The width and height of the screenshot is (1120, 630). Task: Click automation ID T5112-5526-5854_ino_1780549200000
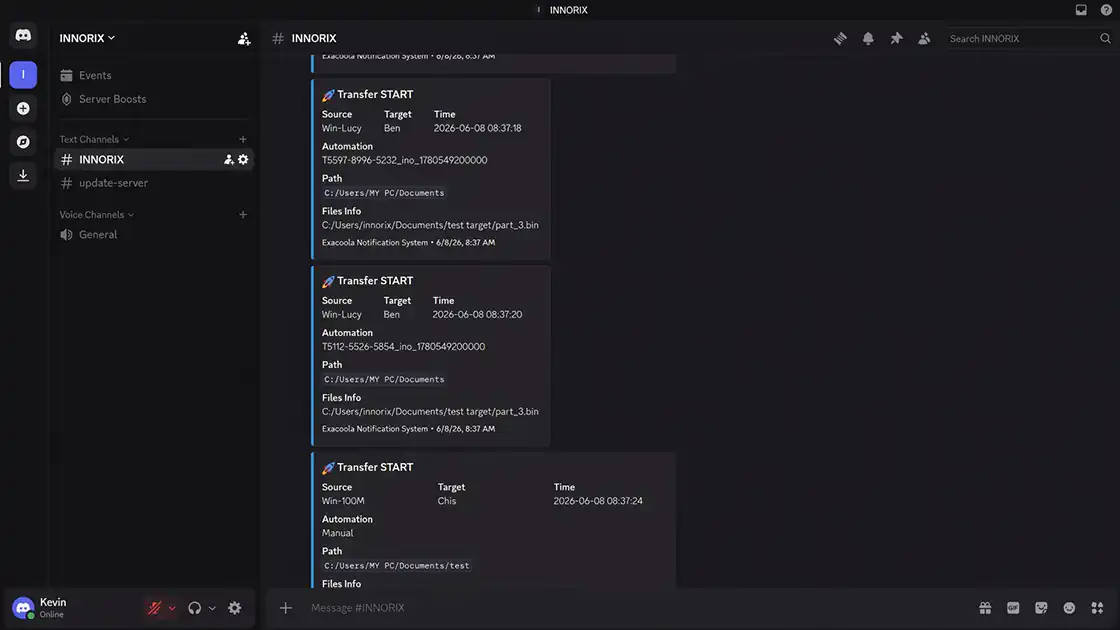pyautogui.click(x=403, y=346)
